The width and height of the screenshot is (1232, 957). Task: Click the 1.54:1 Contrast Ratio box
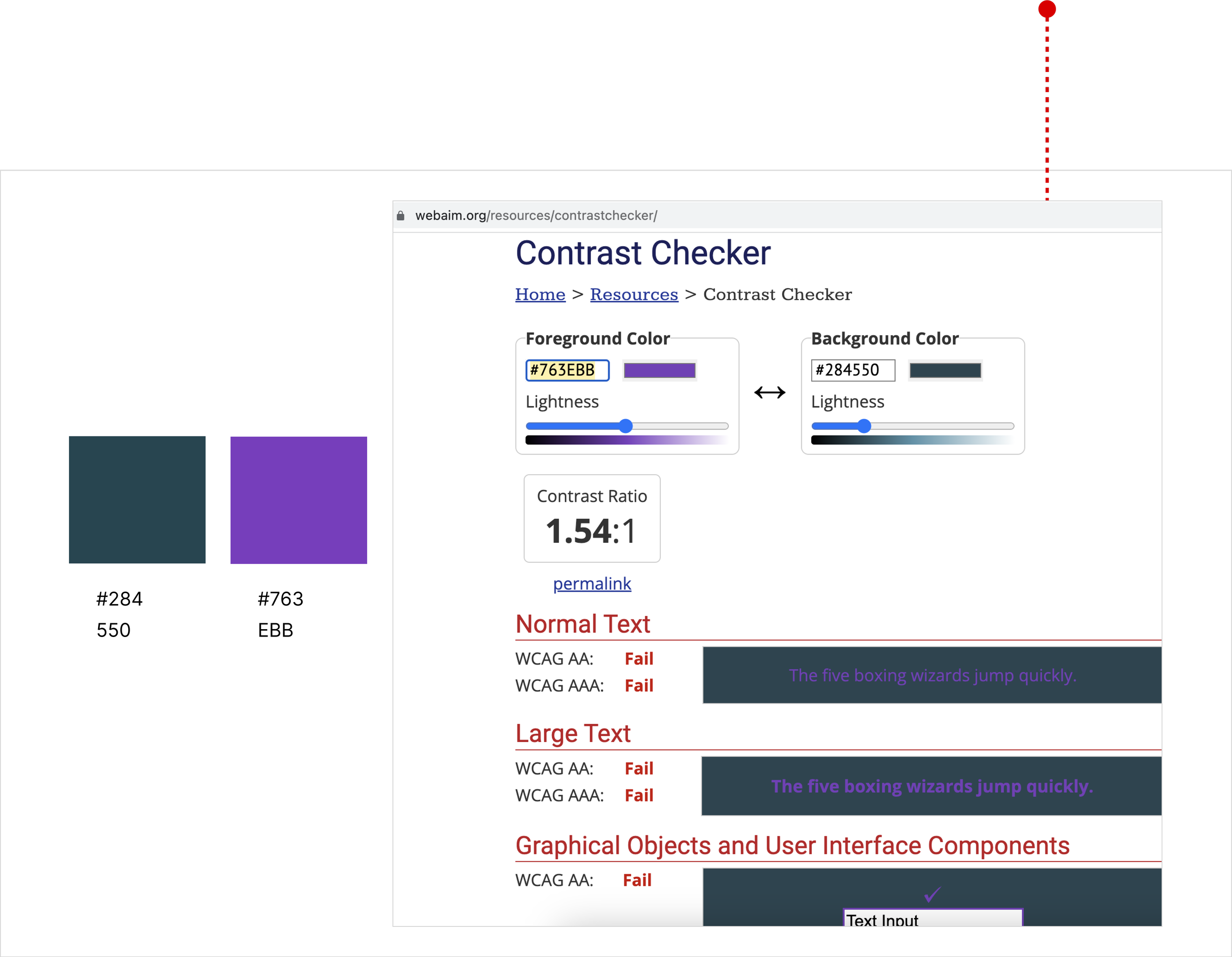point(592,518)
